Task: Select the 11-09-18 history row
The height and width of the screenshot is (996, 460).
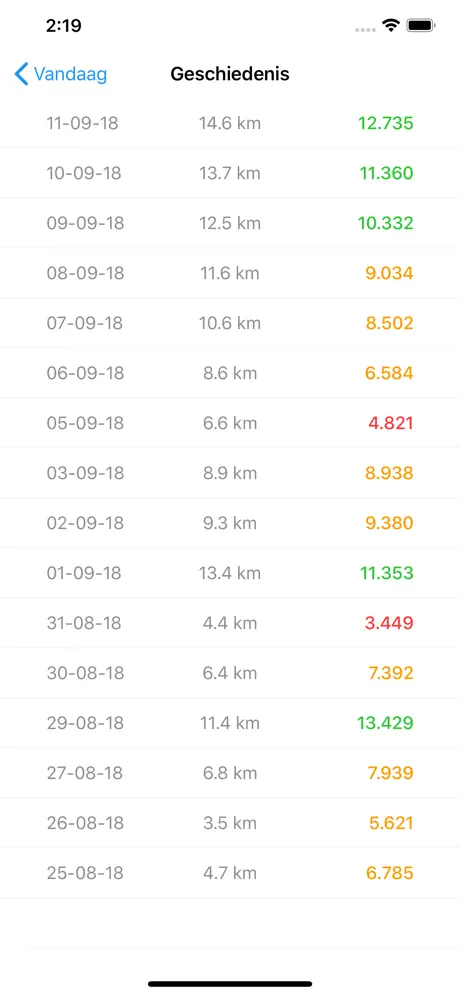Action: coord(230,123)
